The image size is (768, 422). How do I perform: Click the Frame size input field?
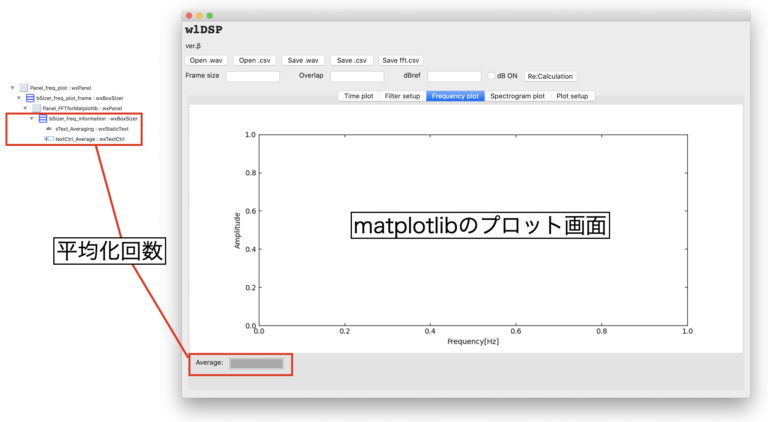[252, 76]
